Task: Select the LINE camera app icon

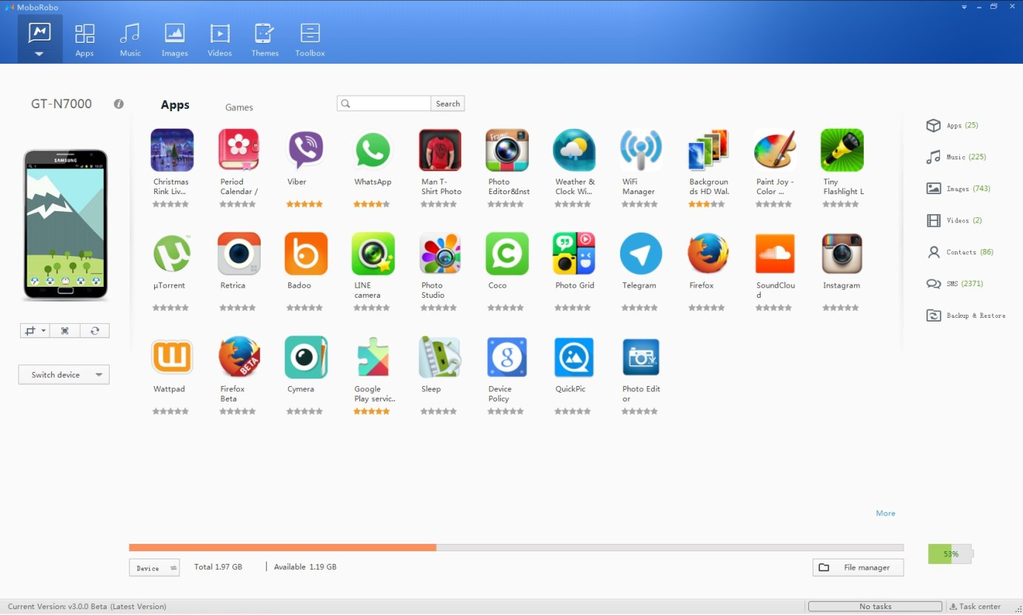Action: (373, 254)
